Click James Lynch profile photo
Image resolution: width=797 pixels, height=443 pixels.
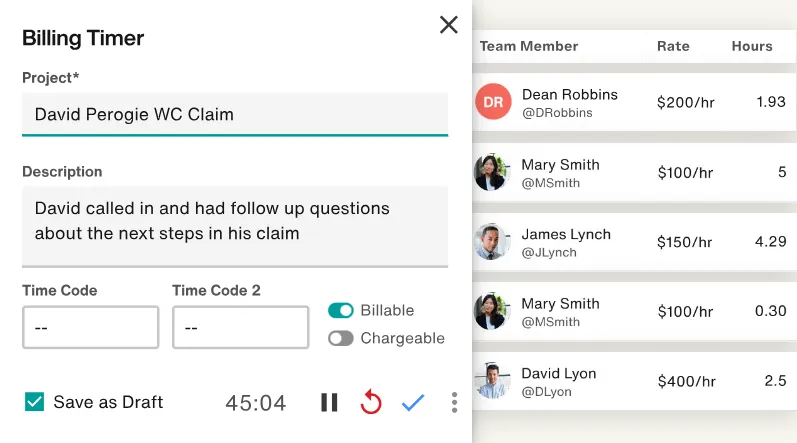click(x=492, y=242)
